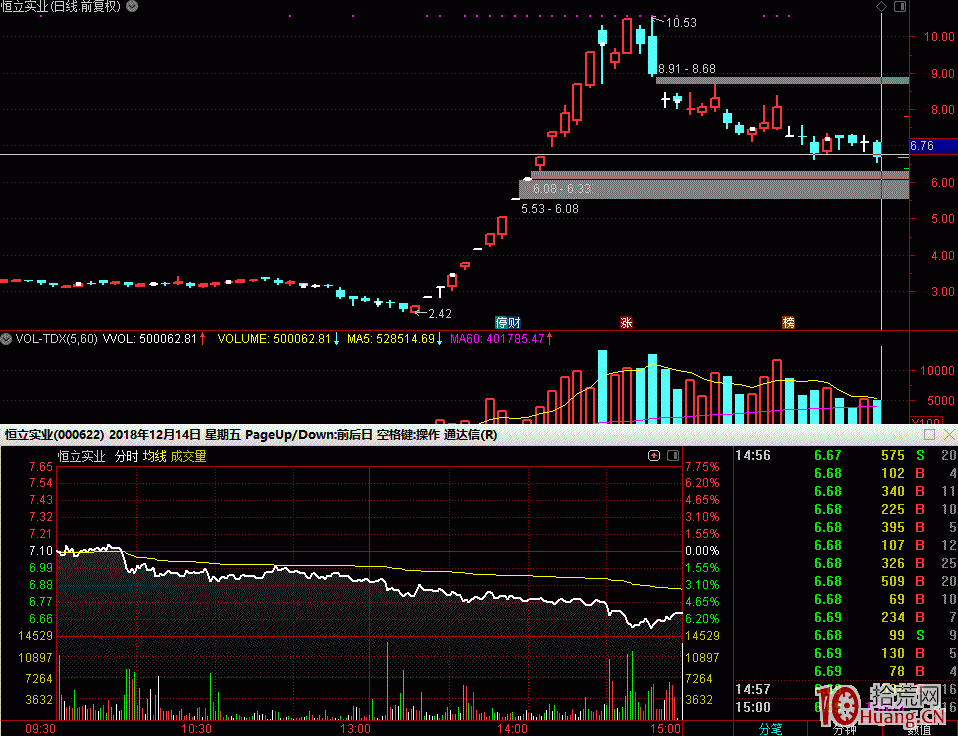Select the 分时 label in the intraday header

(x=126, y=456)
